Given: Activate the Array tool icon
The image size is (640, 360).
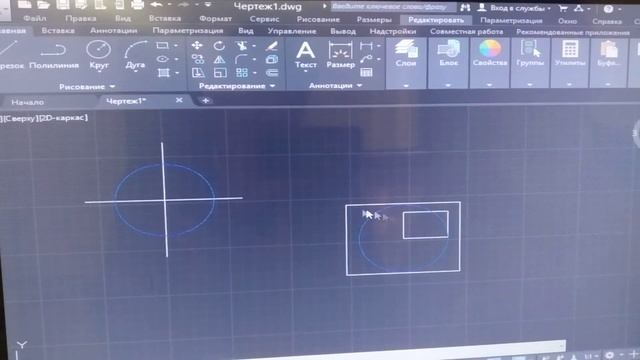Looking at the screenshot, I should 242,73.
